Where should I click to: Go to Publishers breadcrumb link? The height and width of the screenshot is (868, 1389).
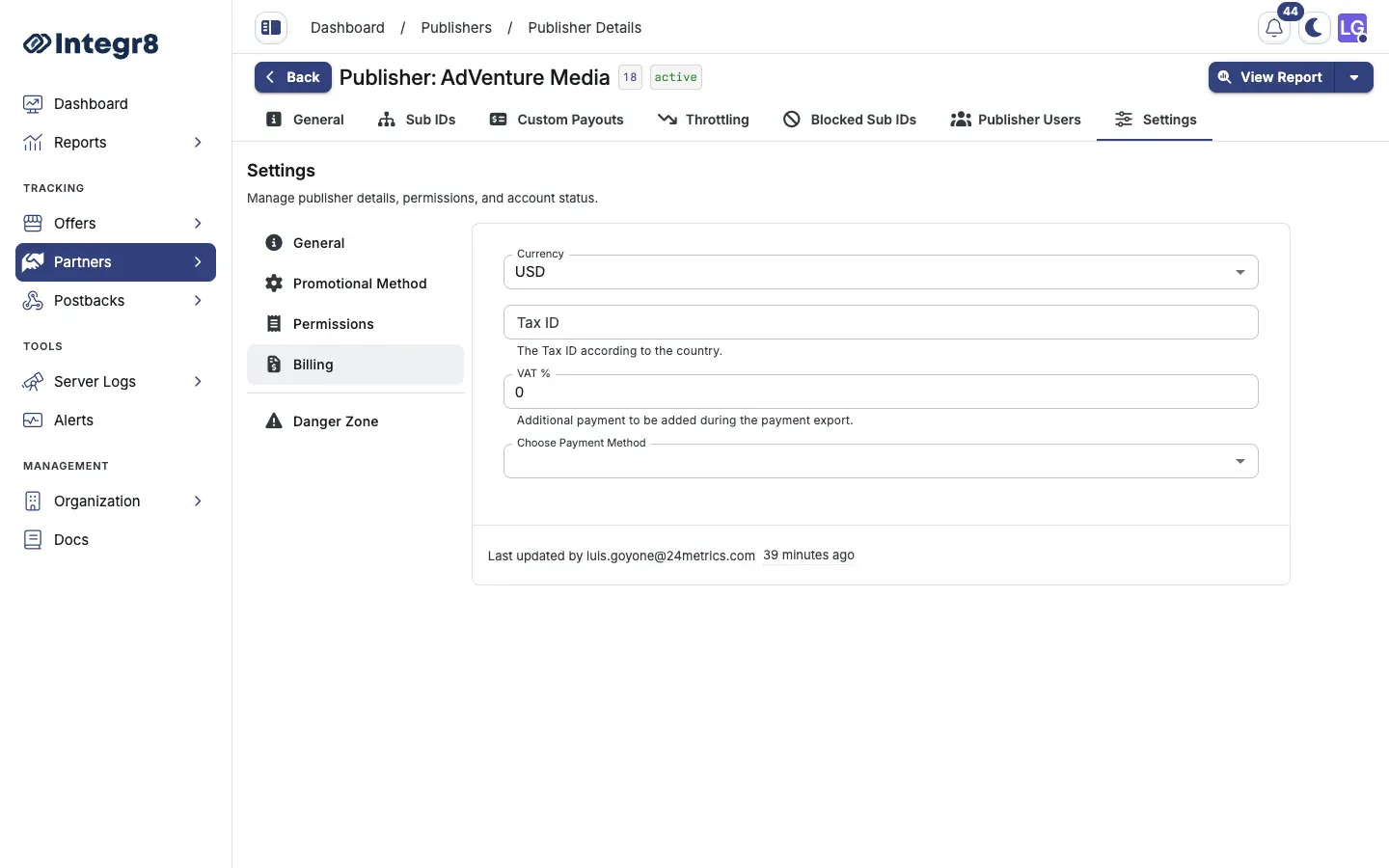456,28
